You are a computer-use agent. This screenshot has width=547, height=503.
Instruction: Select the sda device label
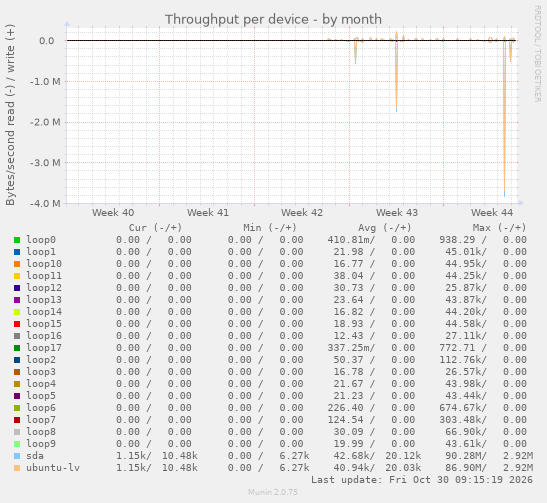click(x=35, y=456)
